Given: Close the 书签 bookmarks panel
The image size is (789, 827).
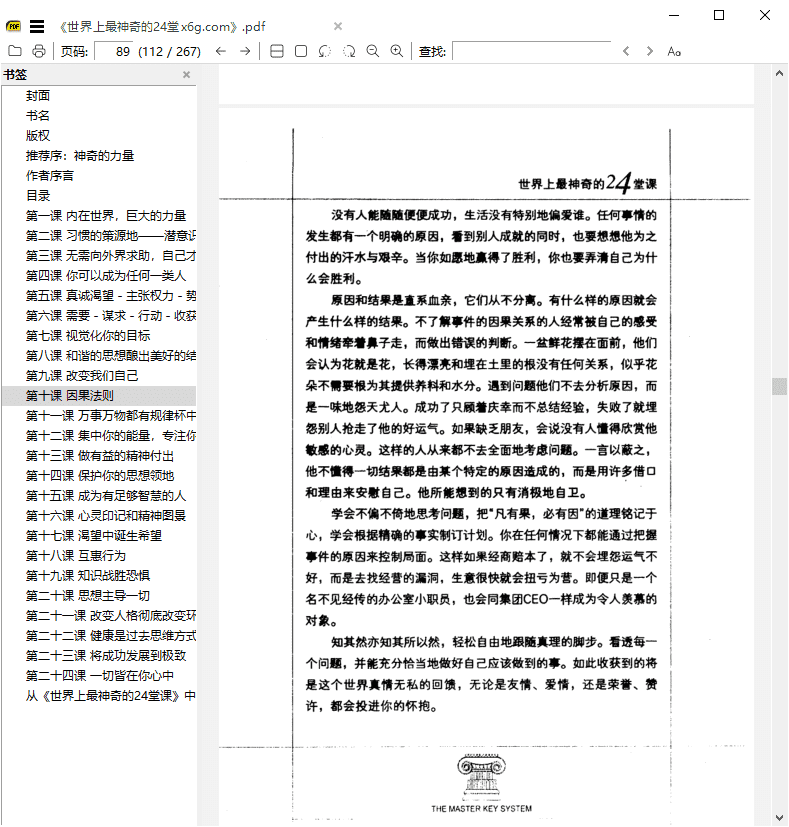Looking at the screenshot, I should (186, 75).
